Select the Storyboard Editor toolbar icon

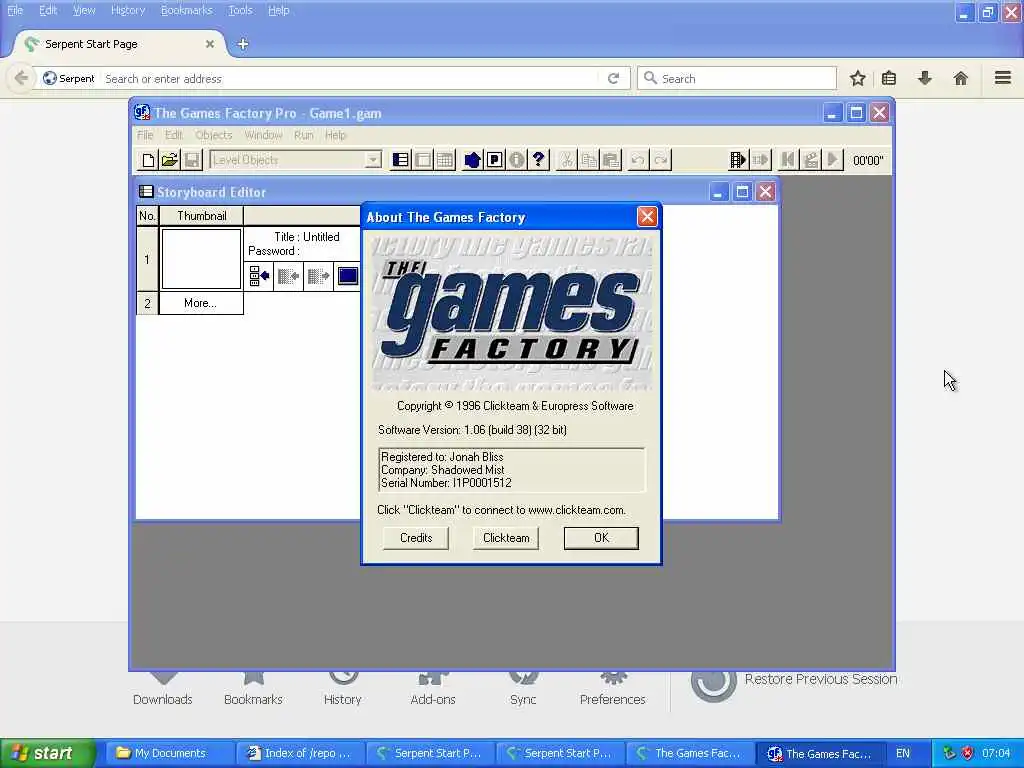tap(401, 160)
